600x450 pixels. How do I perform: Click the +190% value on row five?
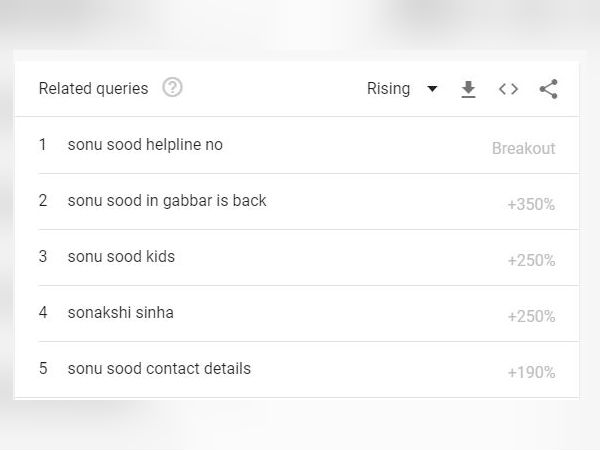tap(531, 372)
